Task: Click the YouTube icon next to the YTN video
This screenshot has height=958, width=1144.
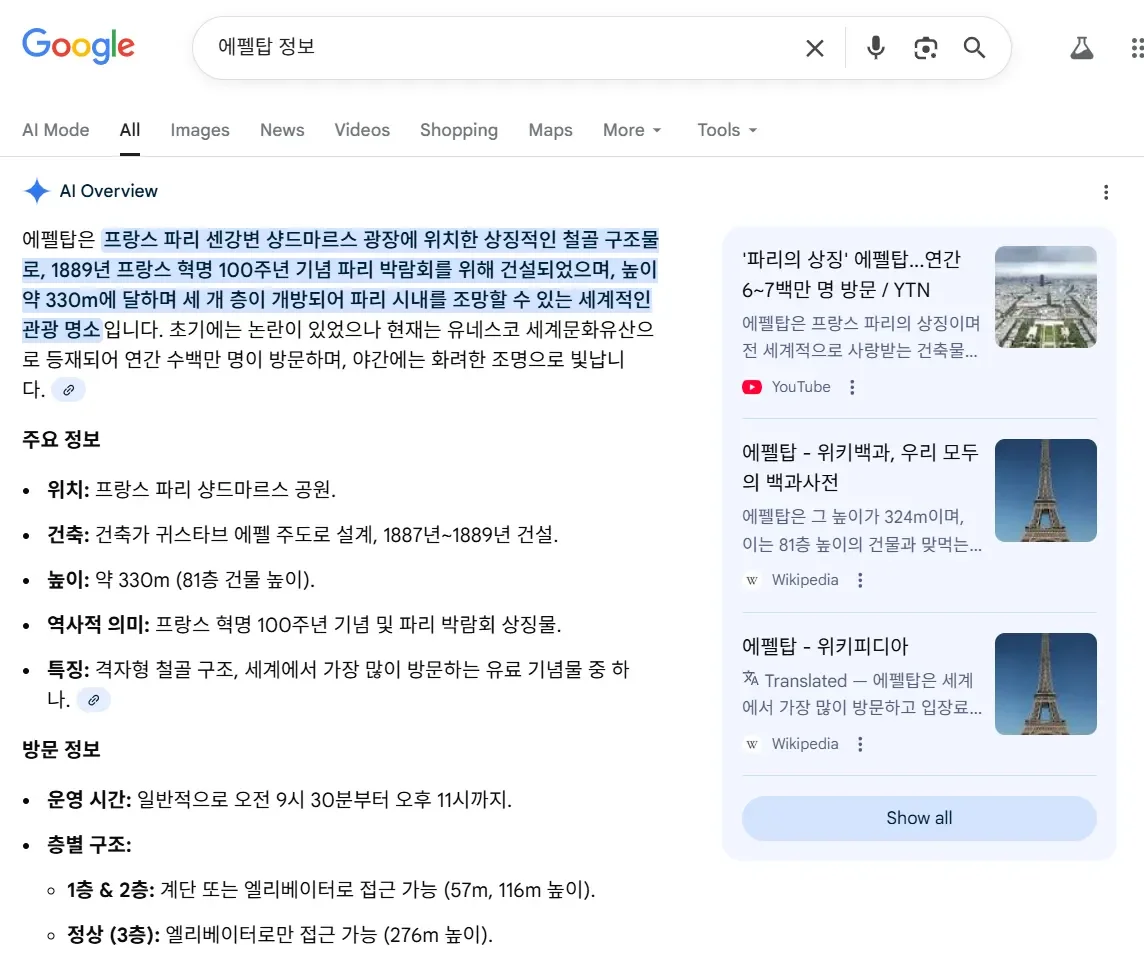Action: [x=751, y=387]
